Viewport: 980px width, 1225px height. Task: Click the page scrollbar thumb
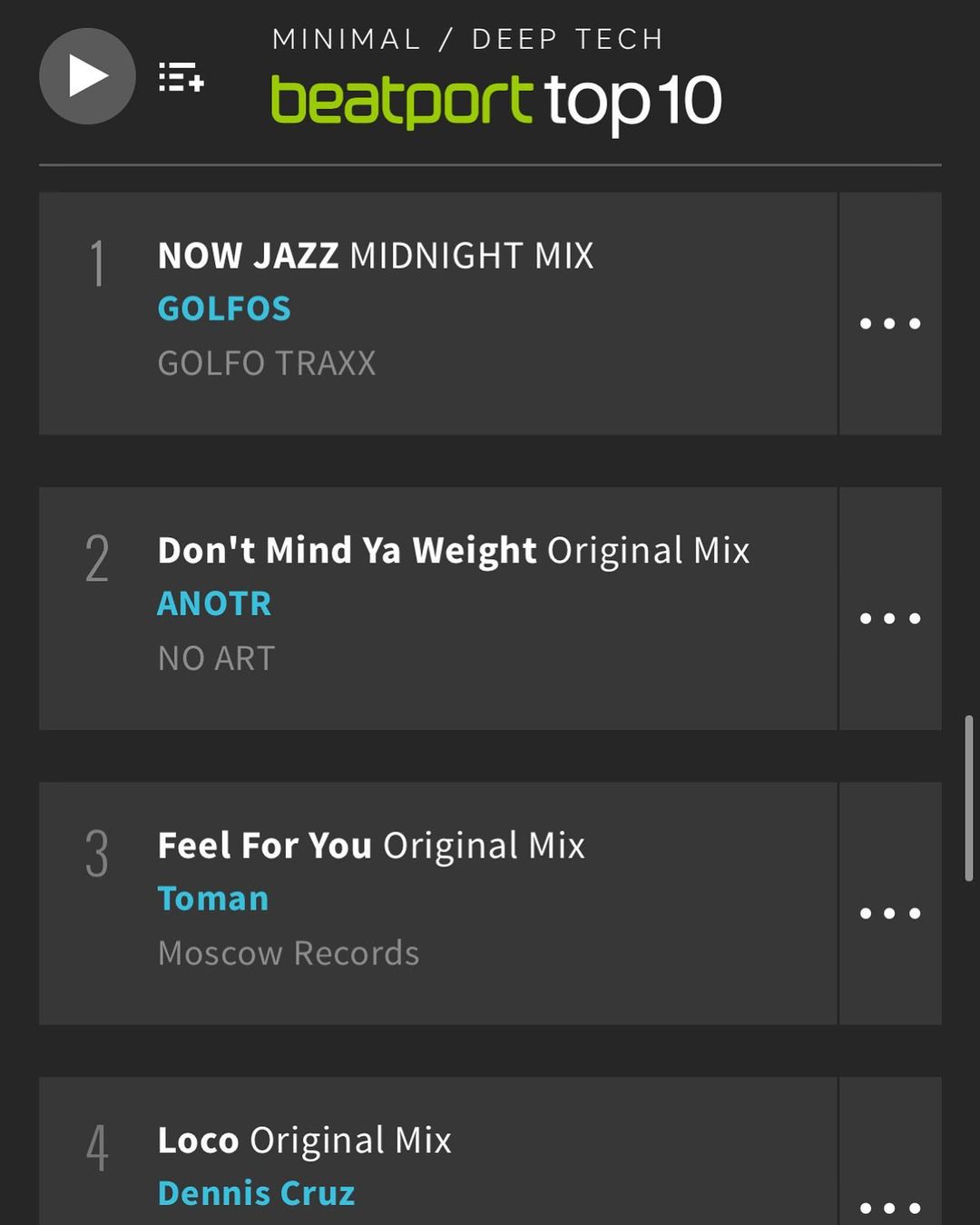[969, 799]
